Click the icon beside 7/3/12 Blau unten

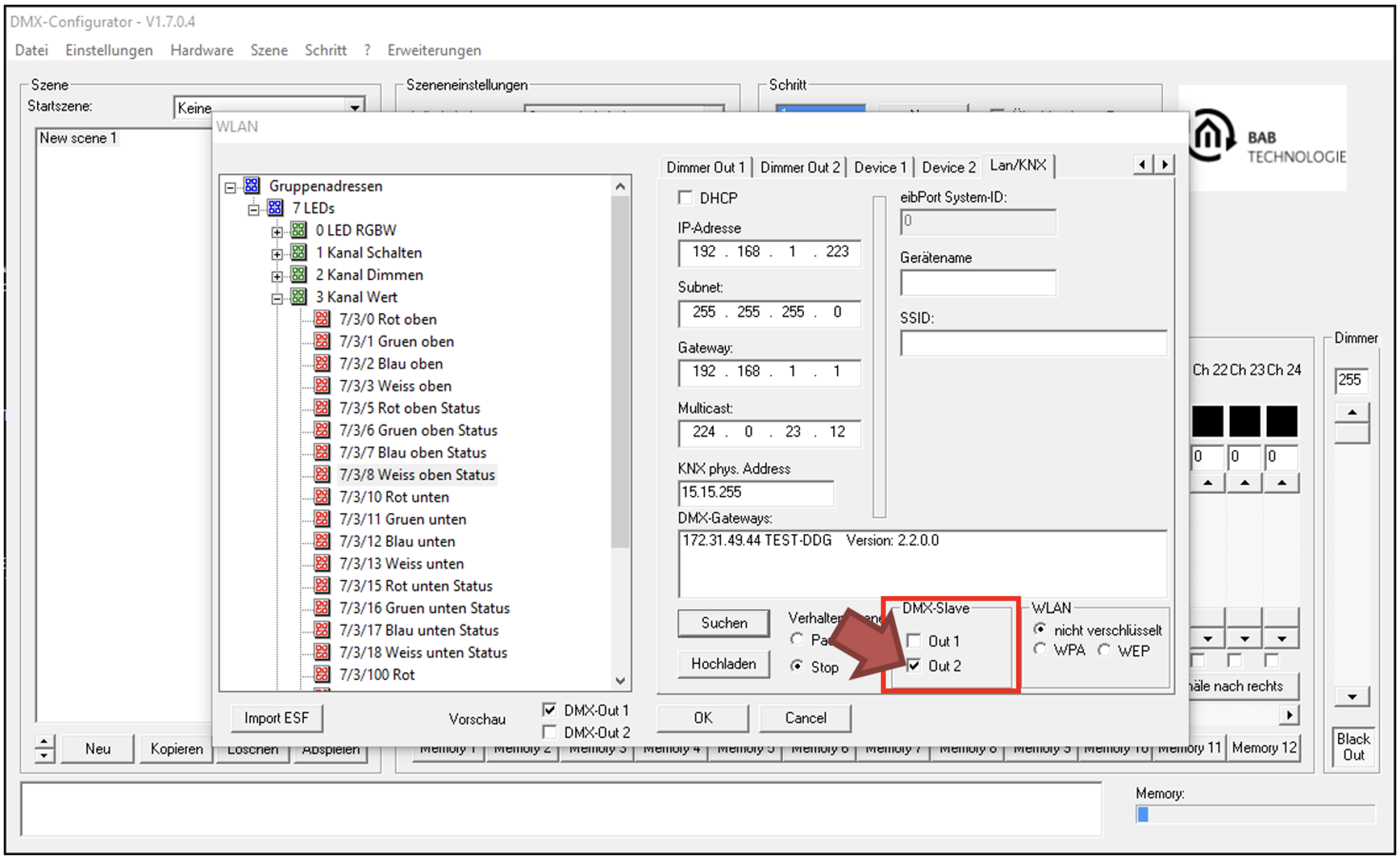click(322, 540)
